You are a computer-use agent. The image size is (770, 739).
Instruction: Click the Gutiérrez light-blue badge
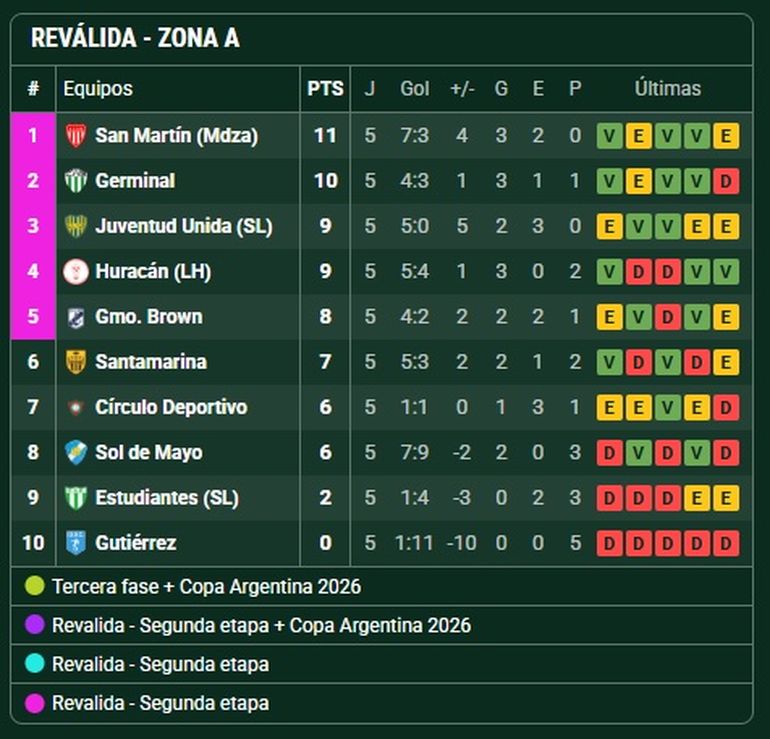click(76, 543)
